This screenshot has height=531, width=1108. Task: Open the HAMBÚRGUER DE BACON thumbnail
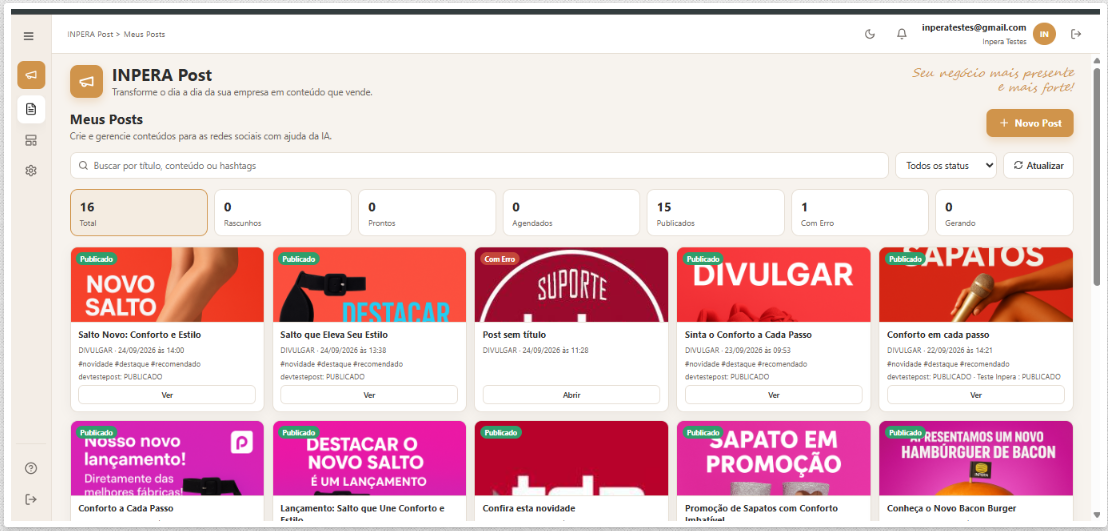point(976,458)
